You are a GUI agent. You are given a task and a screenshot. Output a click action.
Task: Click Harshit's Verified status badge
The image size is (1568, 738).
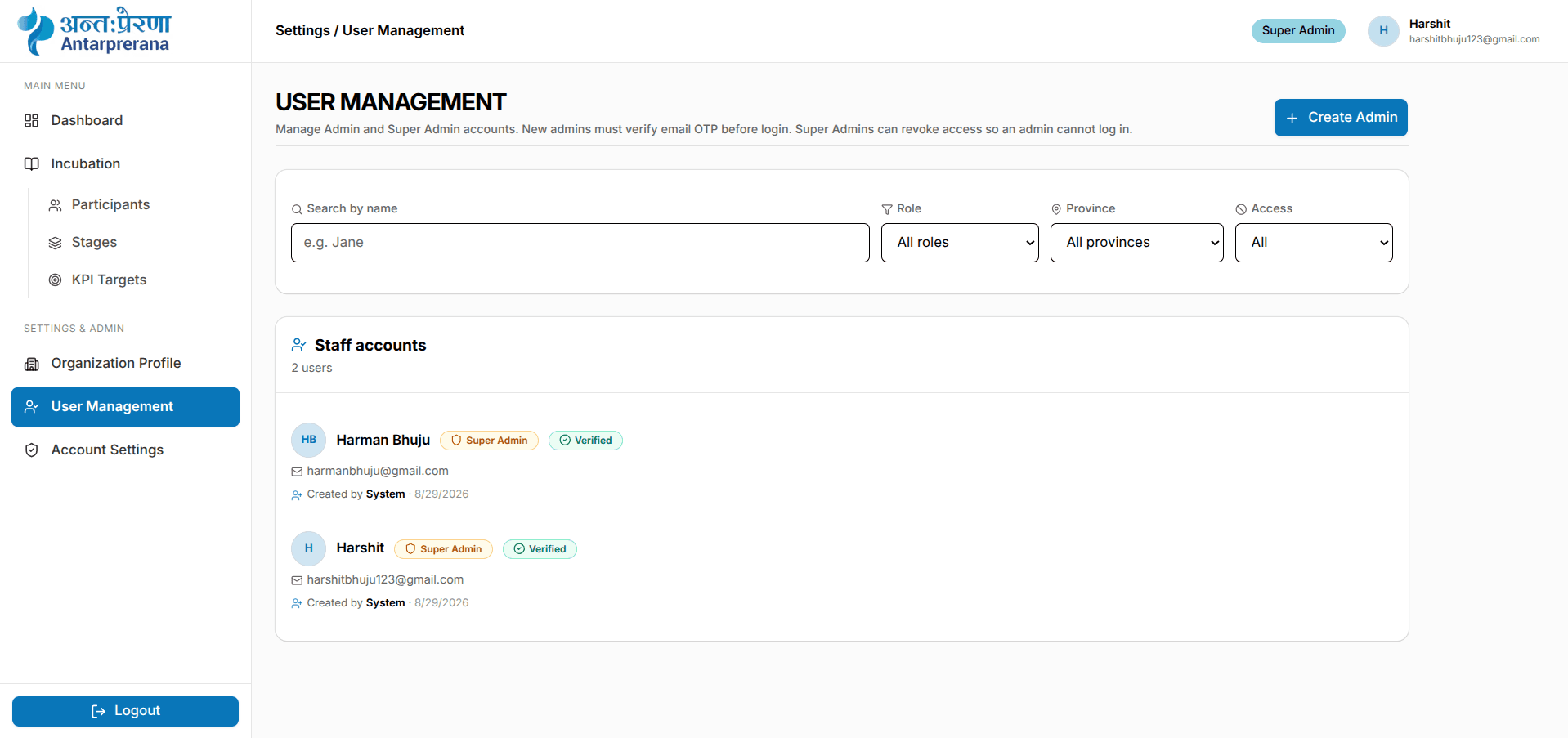540,549
